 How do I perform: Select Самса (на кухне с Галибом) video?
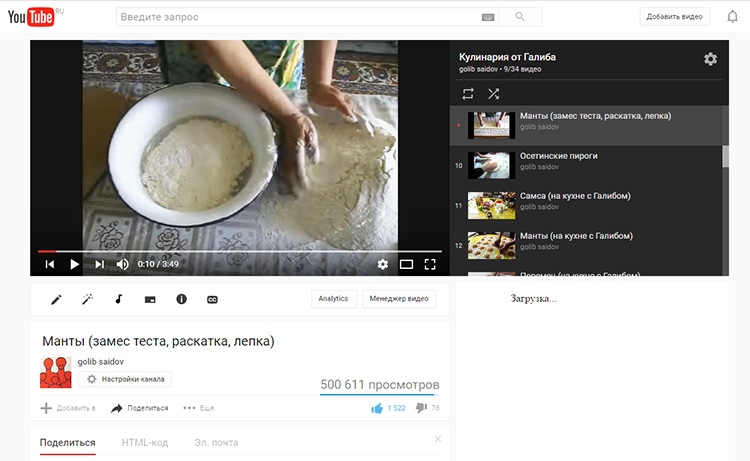tap(575, 196)
